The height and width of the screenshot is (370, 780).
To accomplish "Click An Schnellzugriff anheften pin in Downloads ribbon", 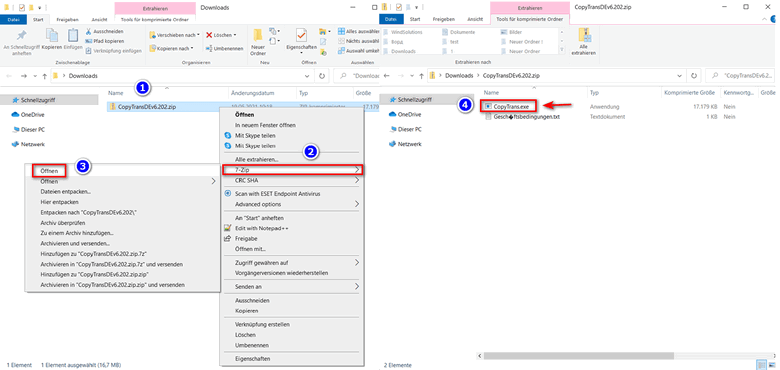I will pos(21,36).
